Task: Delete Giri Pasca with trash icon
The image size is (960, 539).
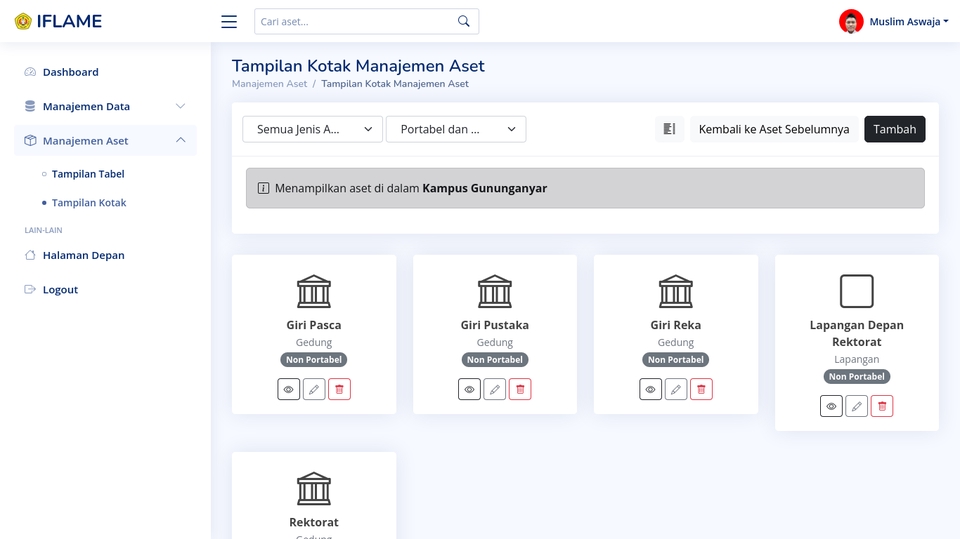Action: click(x=339, y=389)
